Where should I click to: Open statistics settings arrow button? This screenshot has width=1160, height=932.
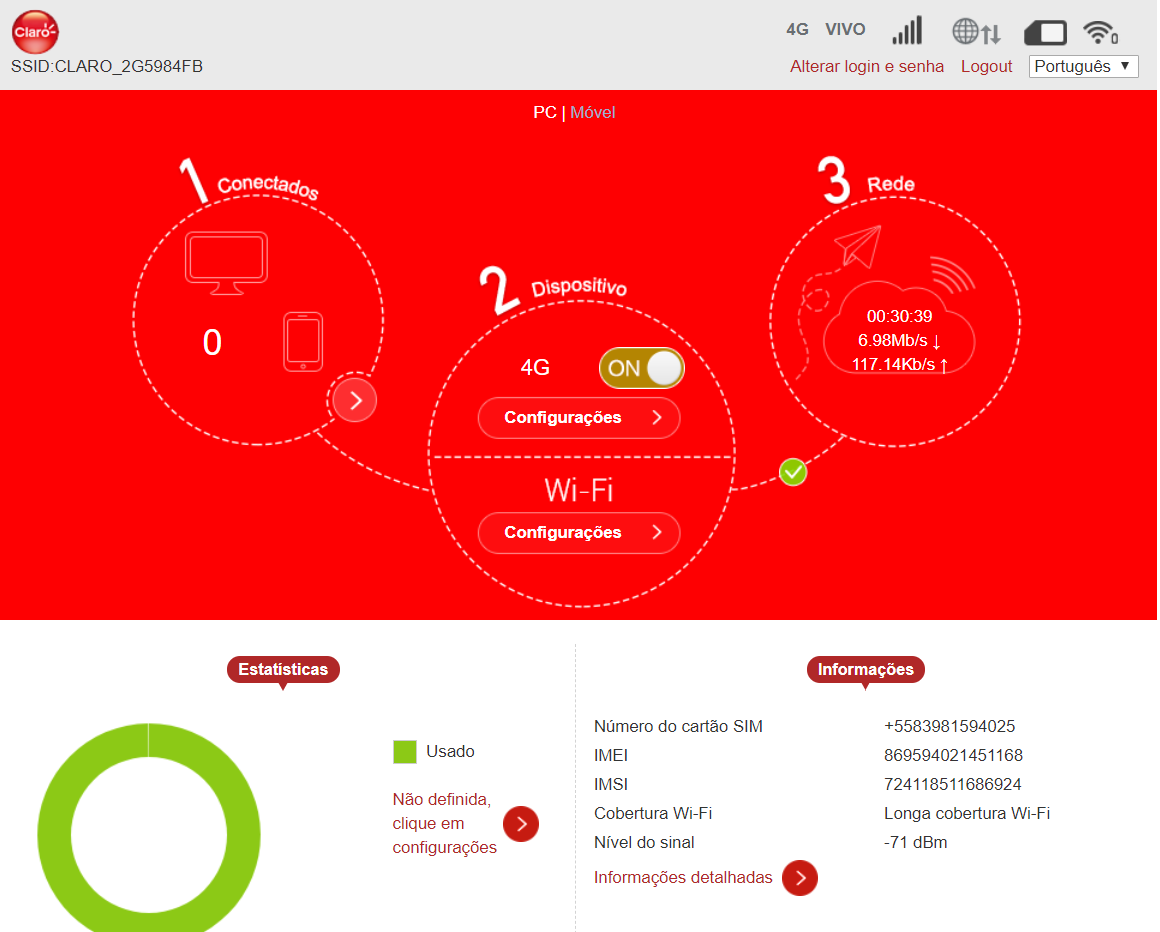(521, 824)
